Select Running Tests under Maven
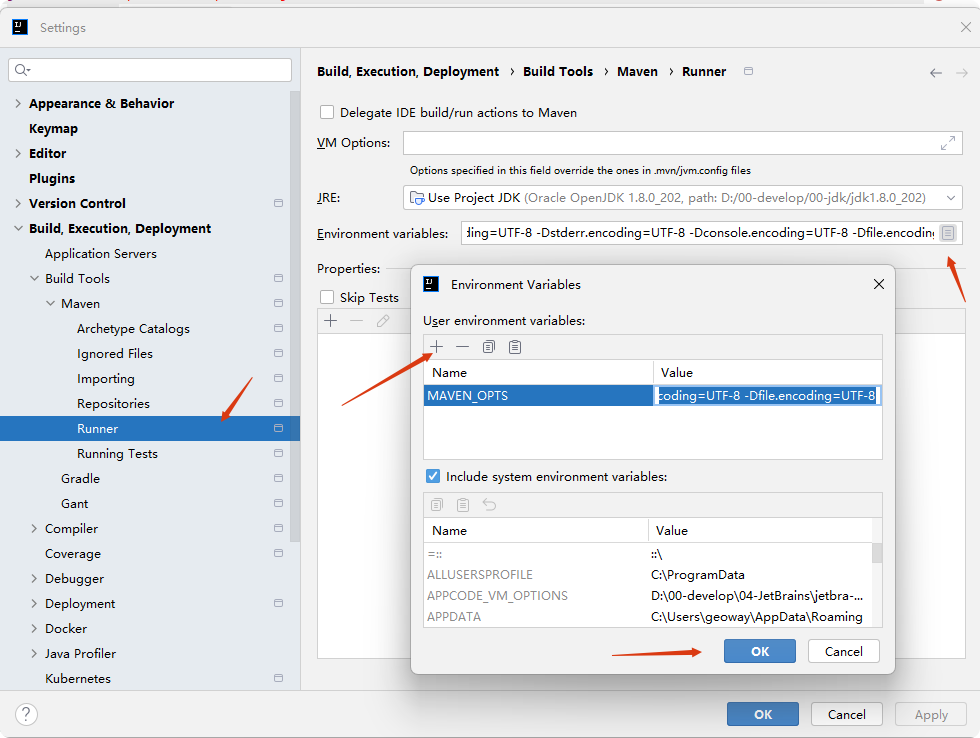 [118, 453]
